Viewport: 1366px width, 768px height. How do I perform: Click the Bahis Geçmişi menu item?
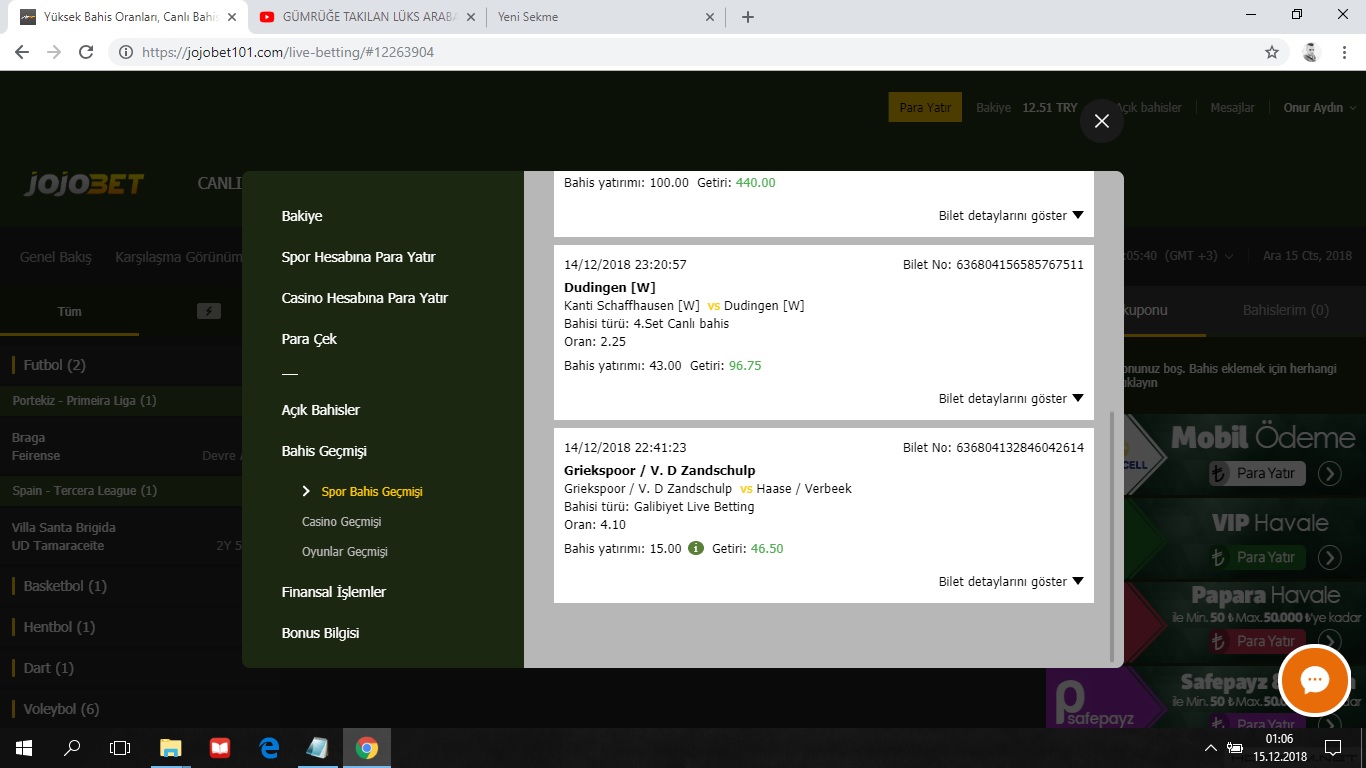pyautogui.click(x=326, y=451)
